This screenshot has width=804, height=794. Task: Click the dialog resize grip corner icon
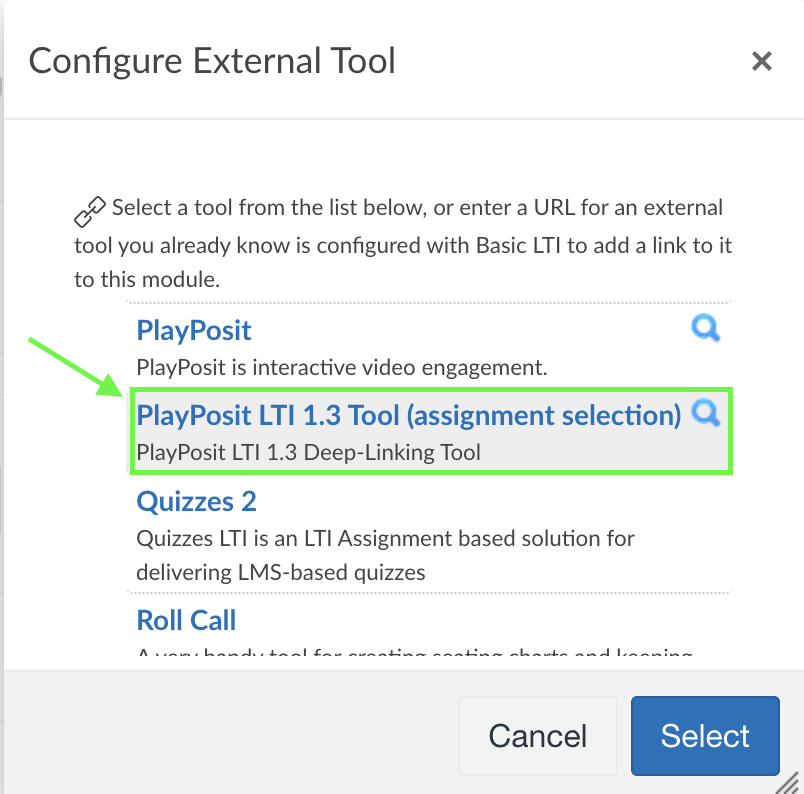click(788, 783)
